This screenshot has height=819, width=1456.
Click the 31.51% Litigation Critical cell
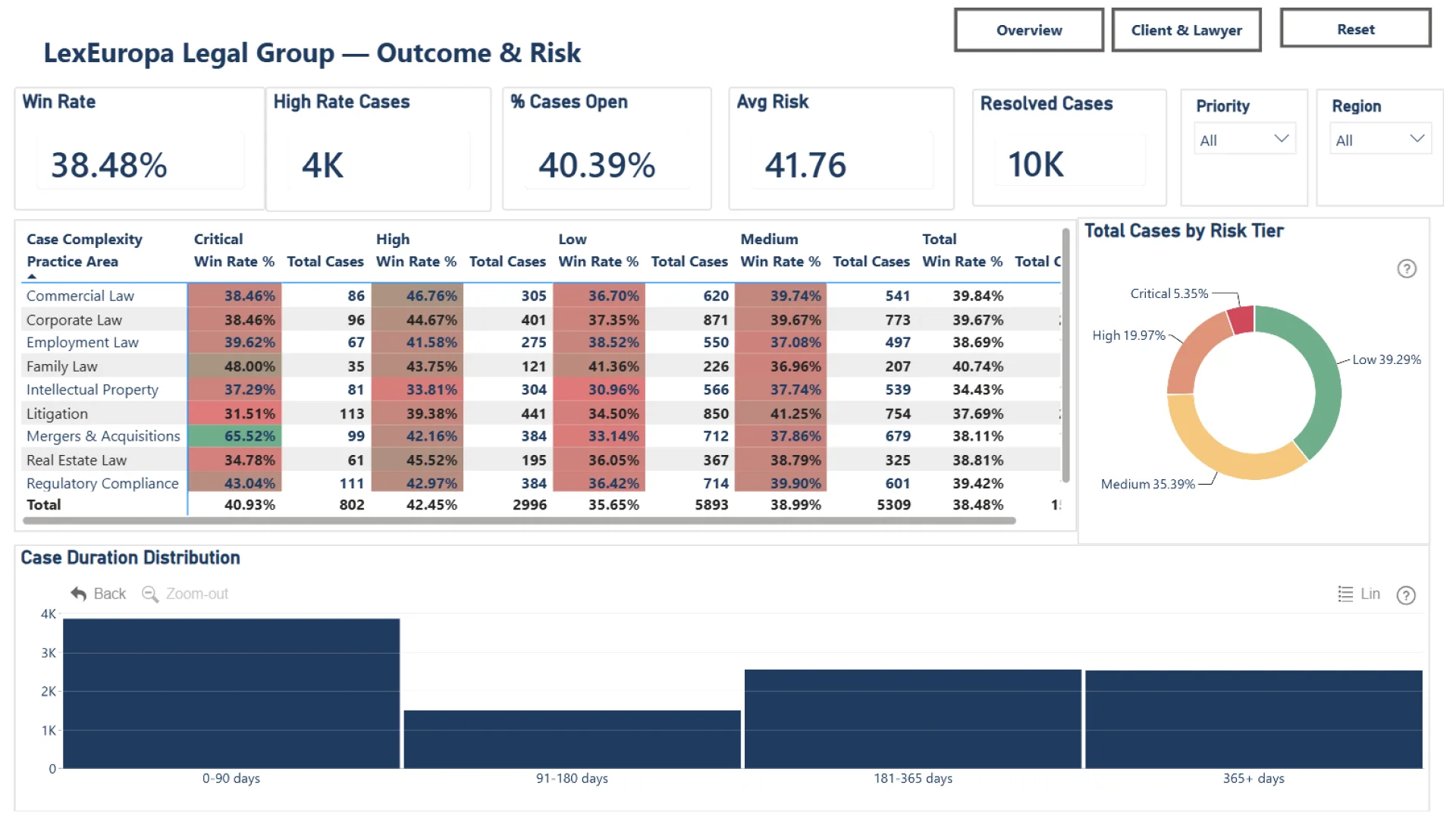[234, 414]
